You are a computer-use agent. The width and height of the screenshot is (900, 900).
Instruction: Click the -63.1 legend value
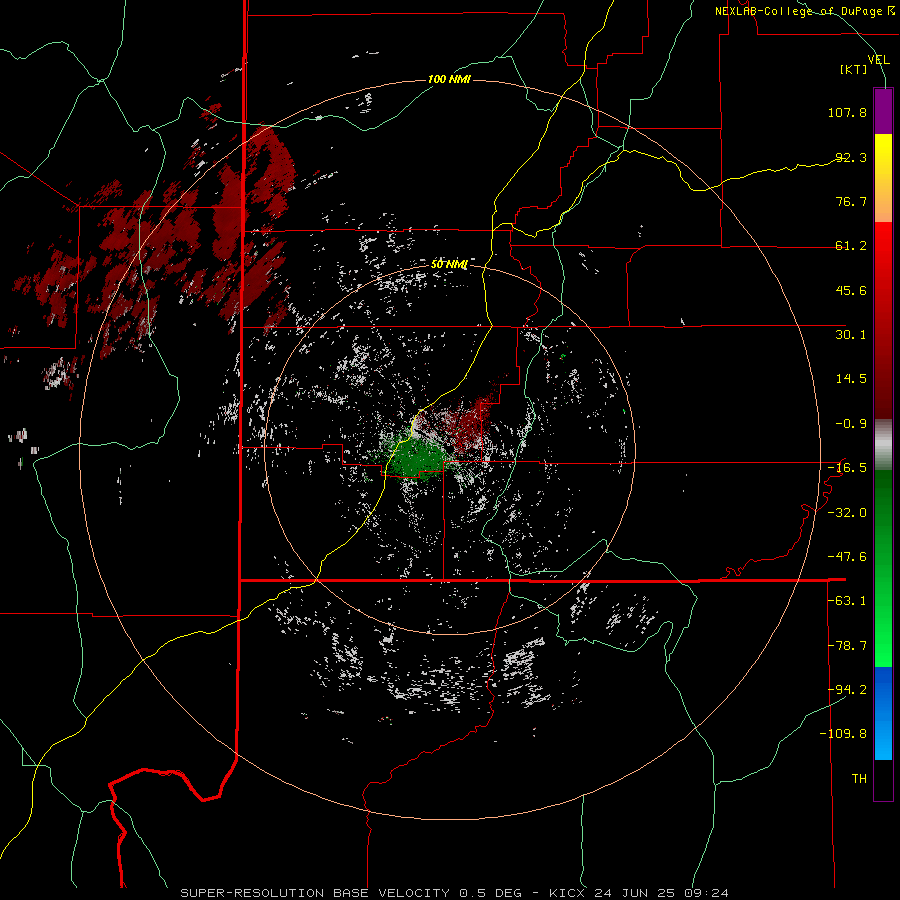point(847,601)
